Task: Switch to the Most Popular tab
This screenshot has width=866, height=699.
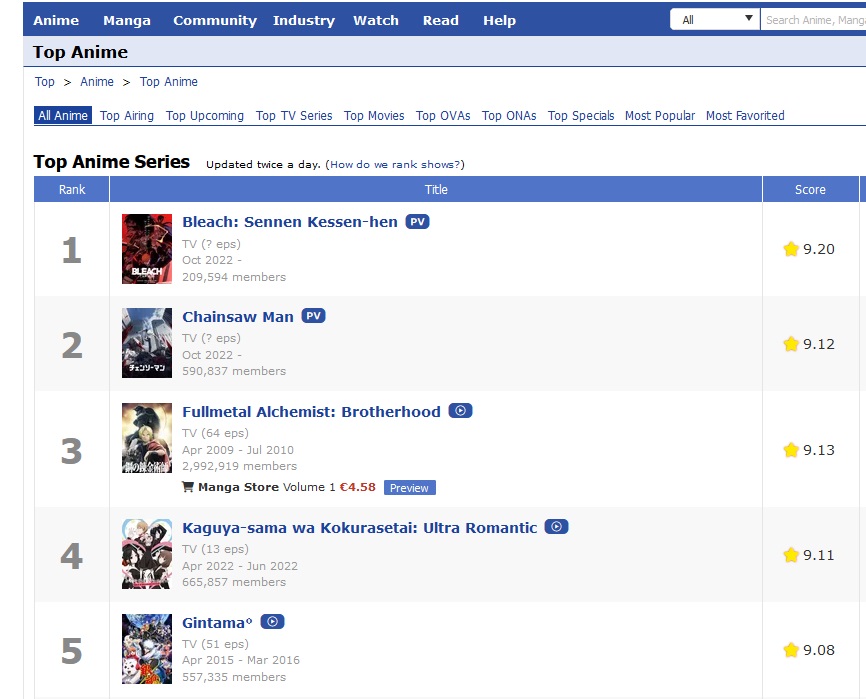Action: coord(660,115)
